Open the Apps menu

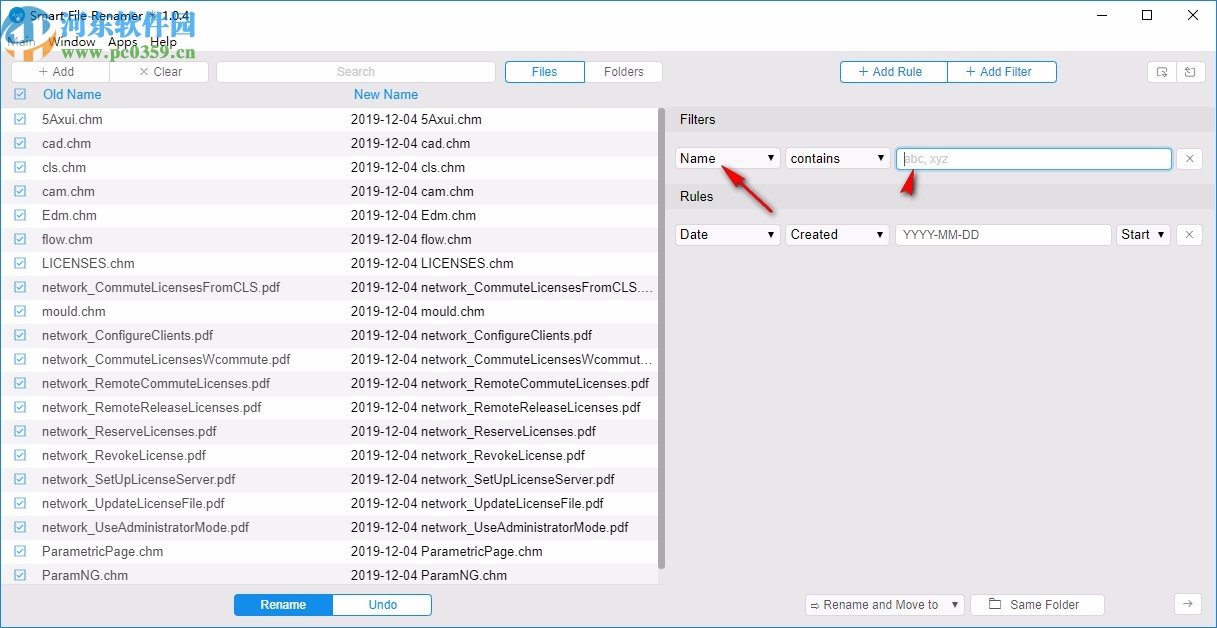tap(122, 41)
